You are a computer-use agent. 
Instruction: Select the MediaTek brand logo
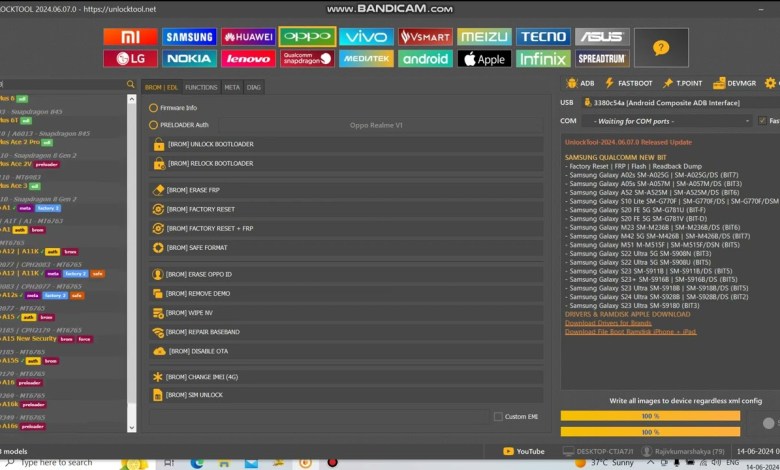pyautogui.click(x=366, y=59)
